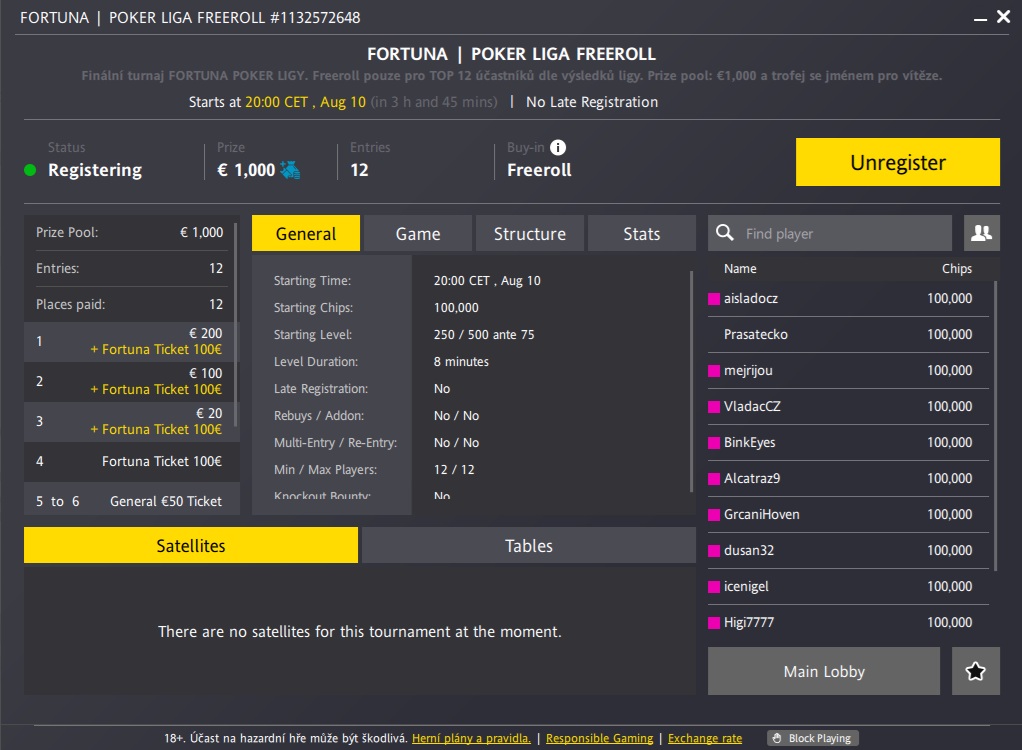The width and height of the screenshot is (1022, 750).
Task: Click the Block Playing button
Action: pyautogui.click(x=813, y=738)
